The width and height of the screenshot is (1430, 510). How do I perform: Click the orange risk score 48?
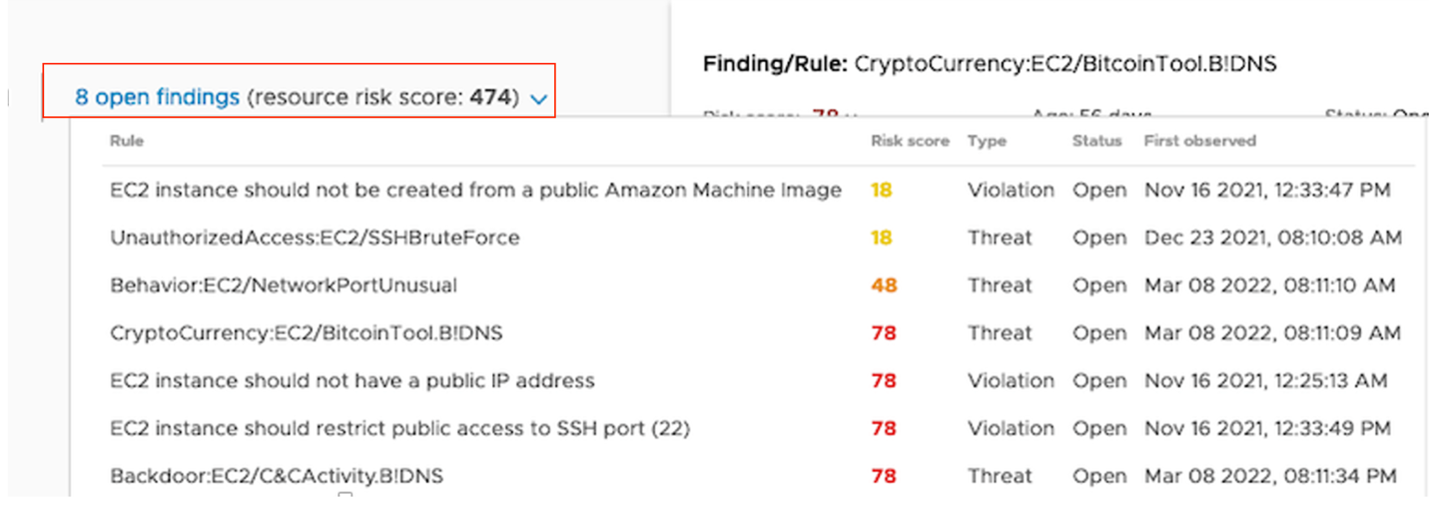tap(883, 285)
